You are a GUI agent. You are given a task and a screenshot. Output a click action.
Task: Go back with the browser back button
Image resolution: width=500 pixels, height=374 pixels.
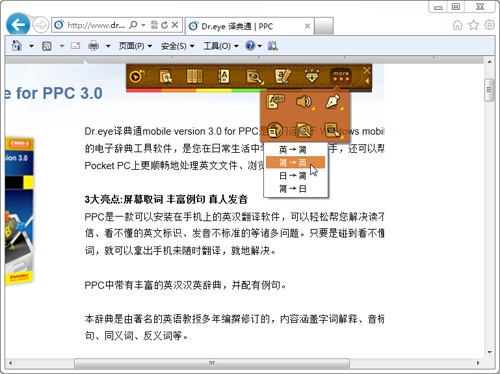coord(18,25)
